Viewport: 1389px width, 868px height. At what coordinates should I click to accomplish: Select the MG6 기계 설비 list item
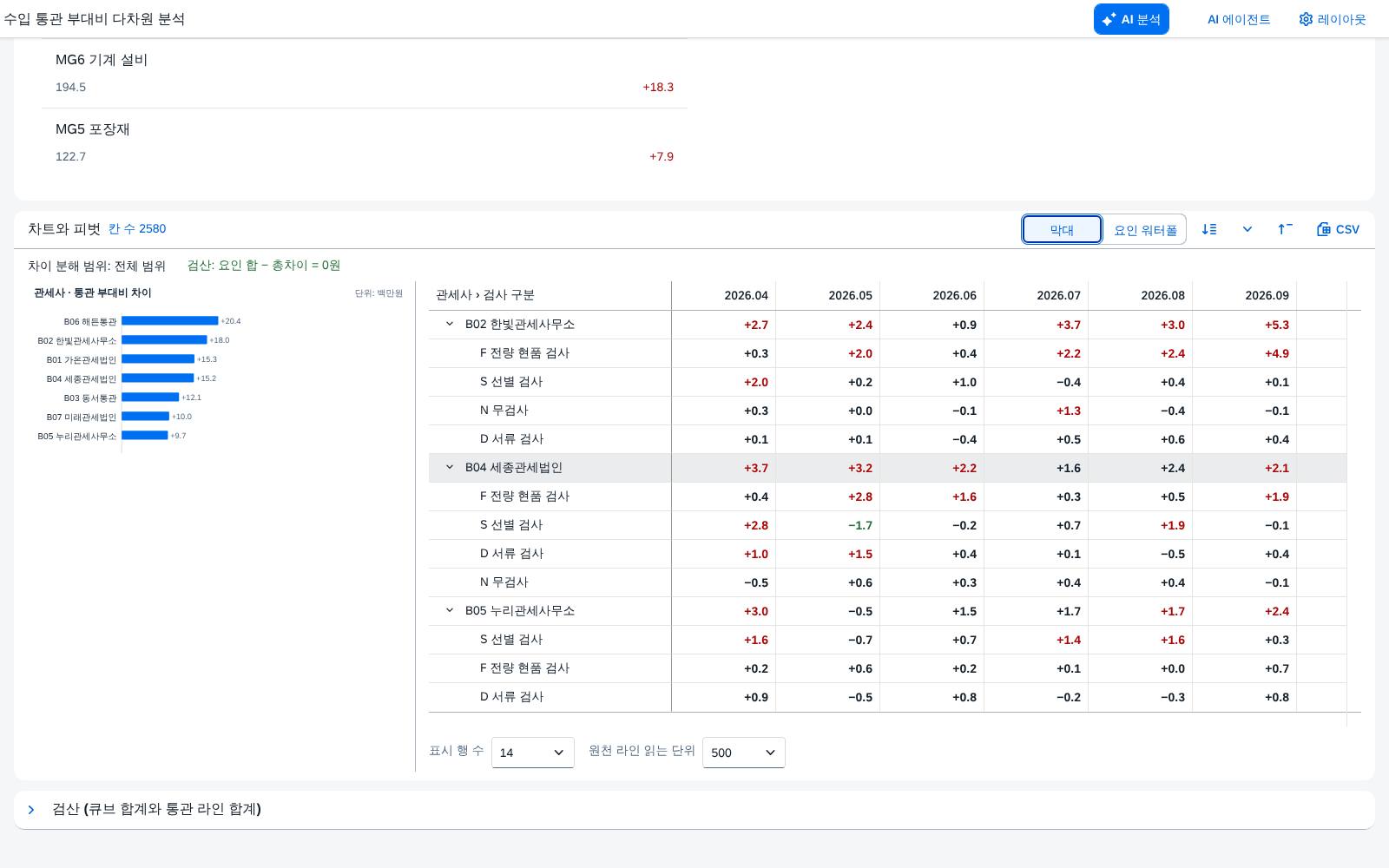click(x=365, y=73)
